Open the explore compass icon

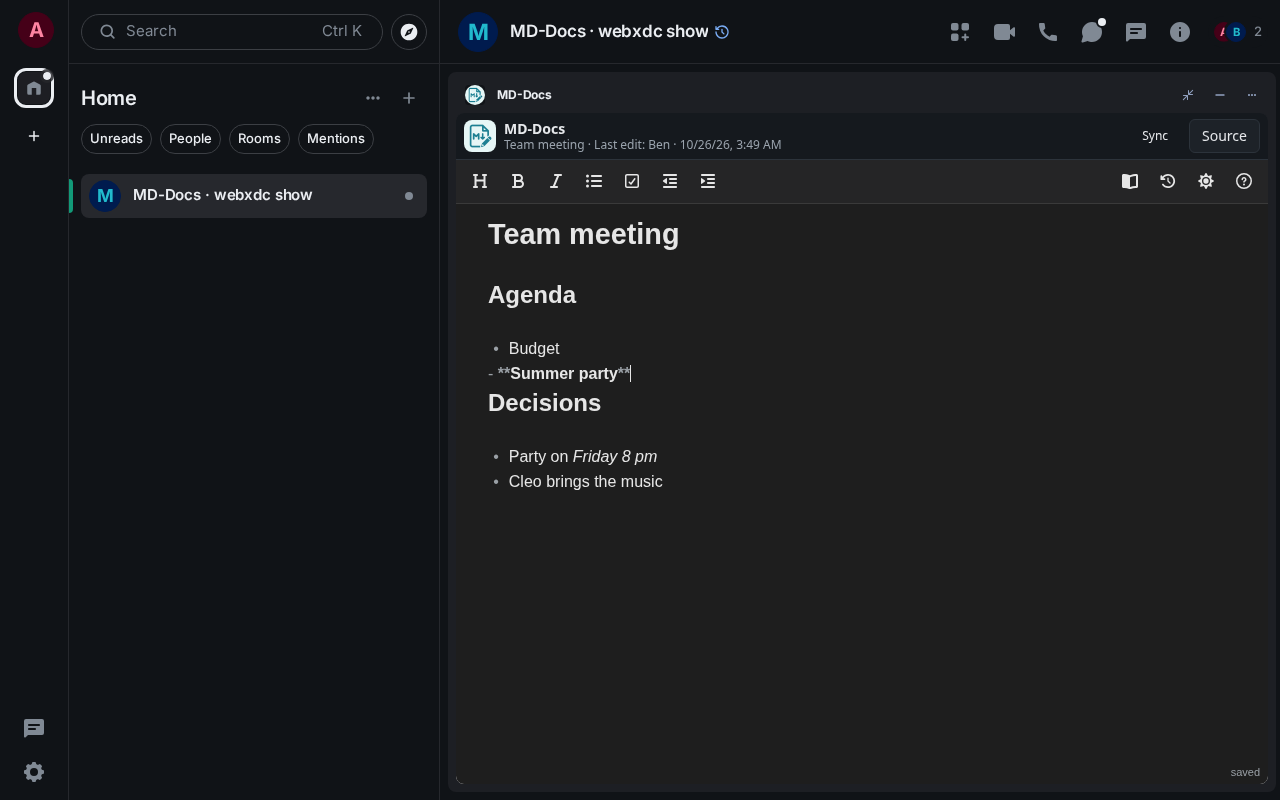click(x=409, y=32)
